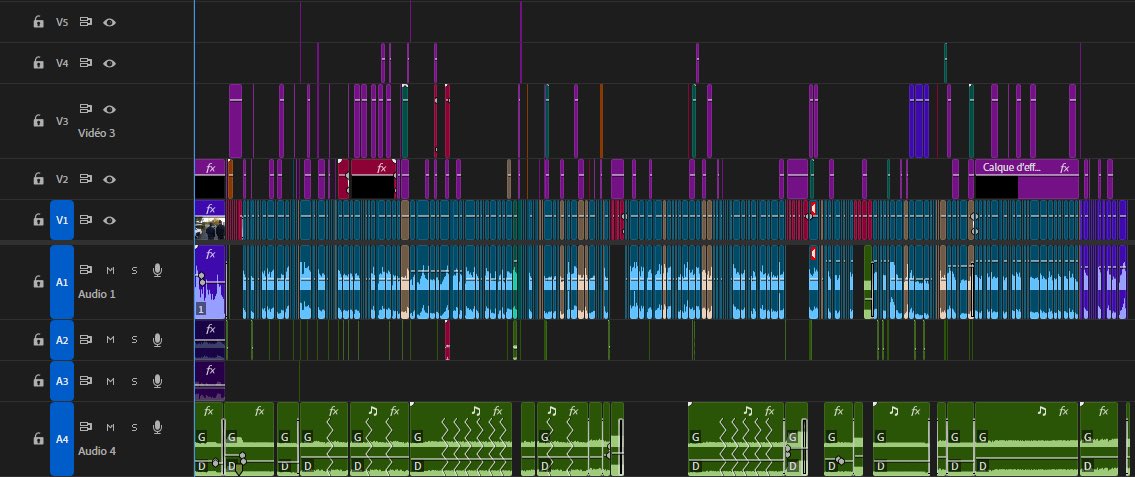Toggle sync lock on track V4
The image size is (1135, 477).
pos(85,63)
